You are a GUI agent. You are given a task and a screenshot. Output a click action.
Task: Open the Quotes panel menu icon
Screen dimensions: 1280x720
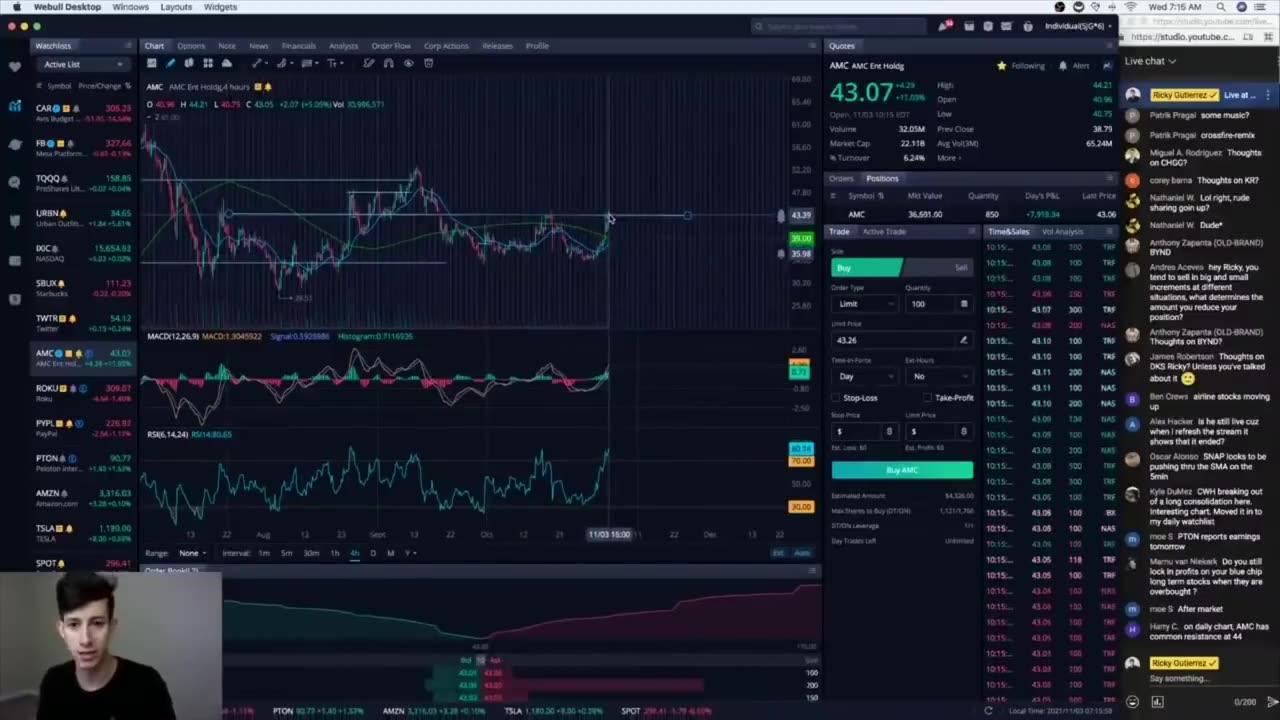pyautogui.click(x=1108, y=46)
